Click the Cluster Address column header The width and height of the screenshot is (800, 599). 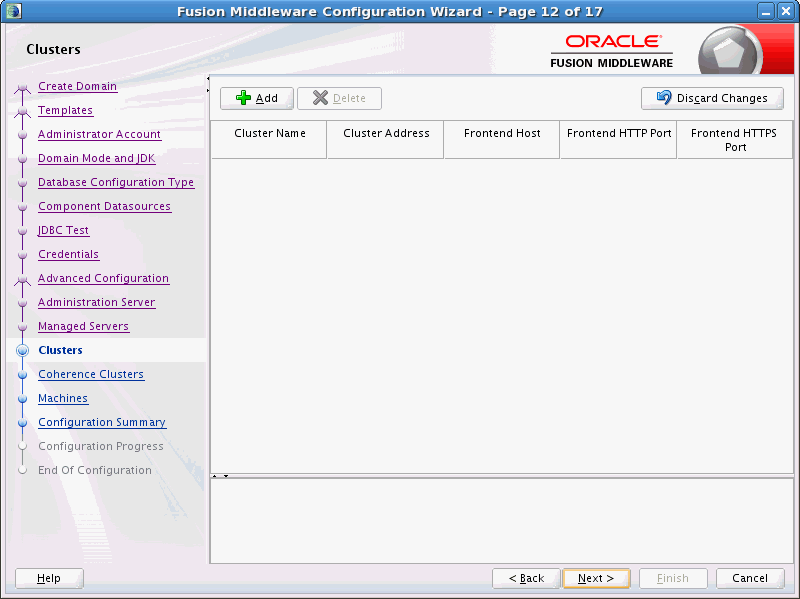[386, 139]
